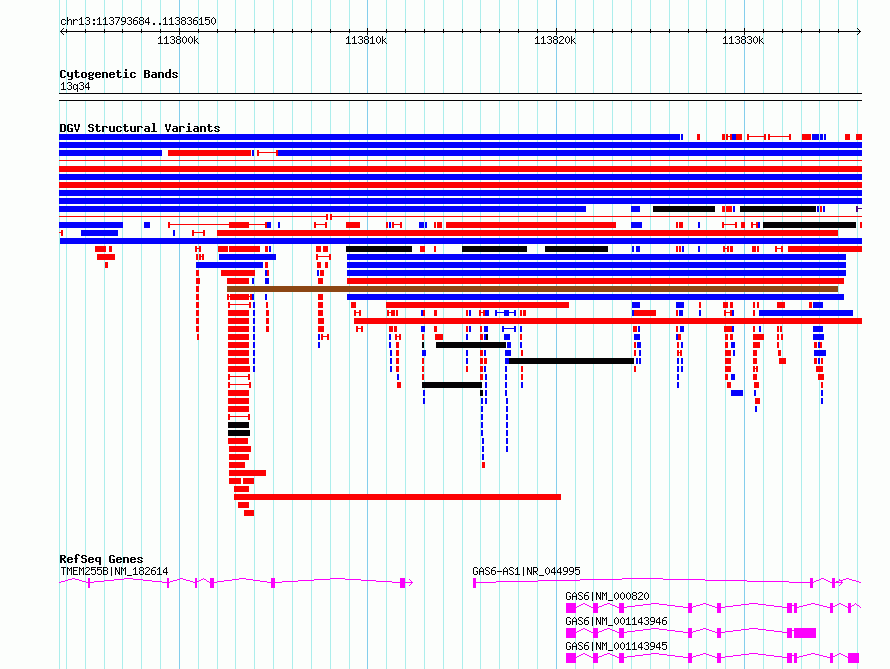This screenshot has height=669, width=890.
Task: Click the topmost blue DGV variant bar
Action: pyautogui.click(x=370, y=137)
